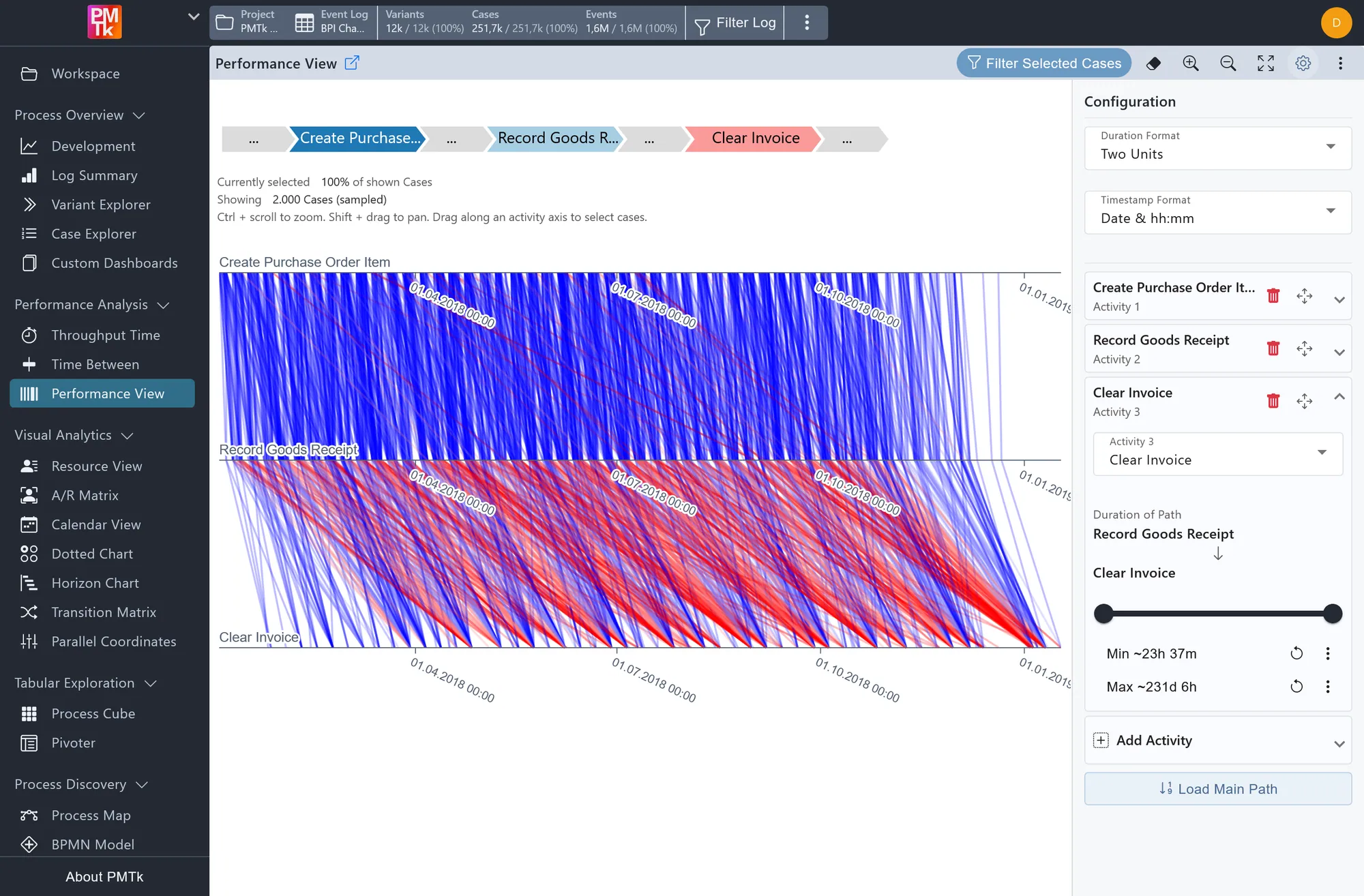Zoom in with the magnifier plus icon
The height and width of the screenshot is (896, 1364).
tap(1191, 63)
